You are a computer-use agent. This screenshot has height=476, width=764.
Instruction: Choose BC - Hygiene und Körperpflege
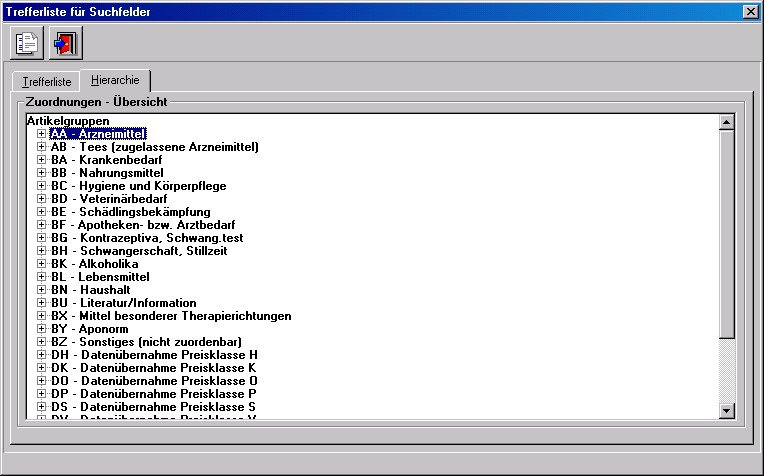click(138, 186)
